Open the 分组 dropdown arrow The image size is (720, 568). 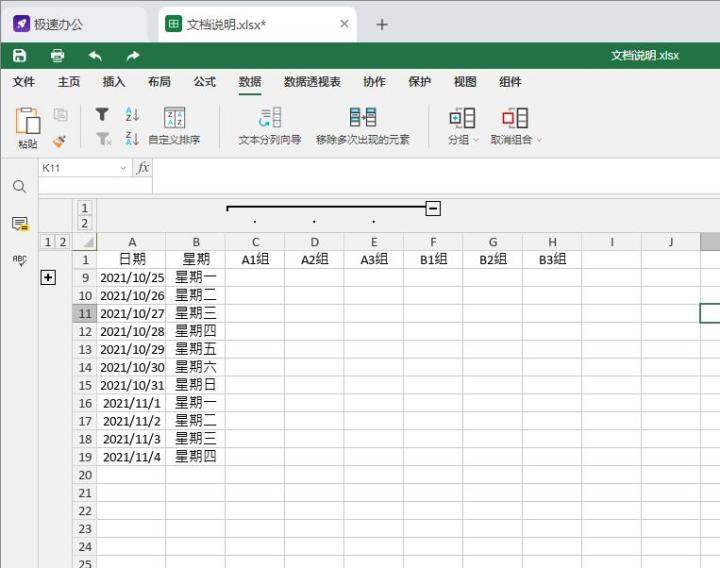click(476, 140)
